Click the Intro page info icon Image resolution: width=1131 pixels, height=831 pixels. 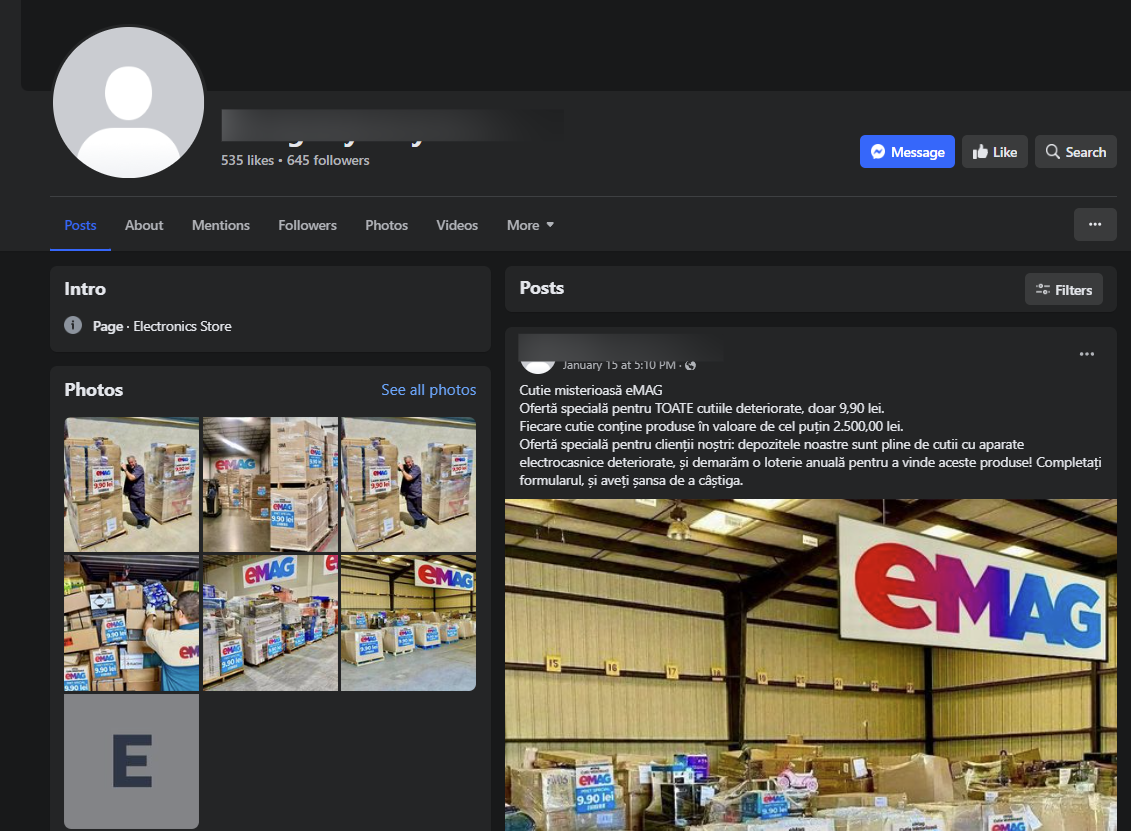[73, 326]
